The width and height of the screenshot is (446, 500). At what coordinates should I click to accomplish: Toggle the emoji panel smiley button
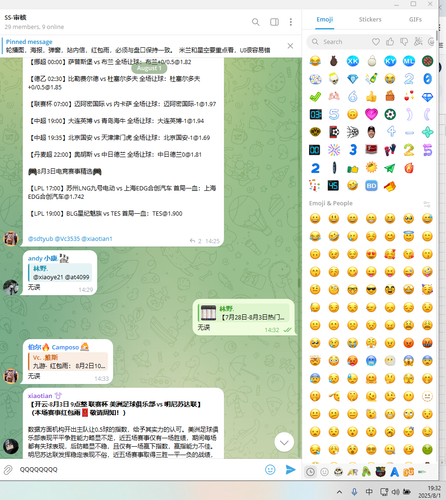(270, 470)
